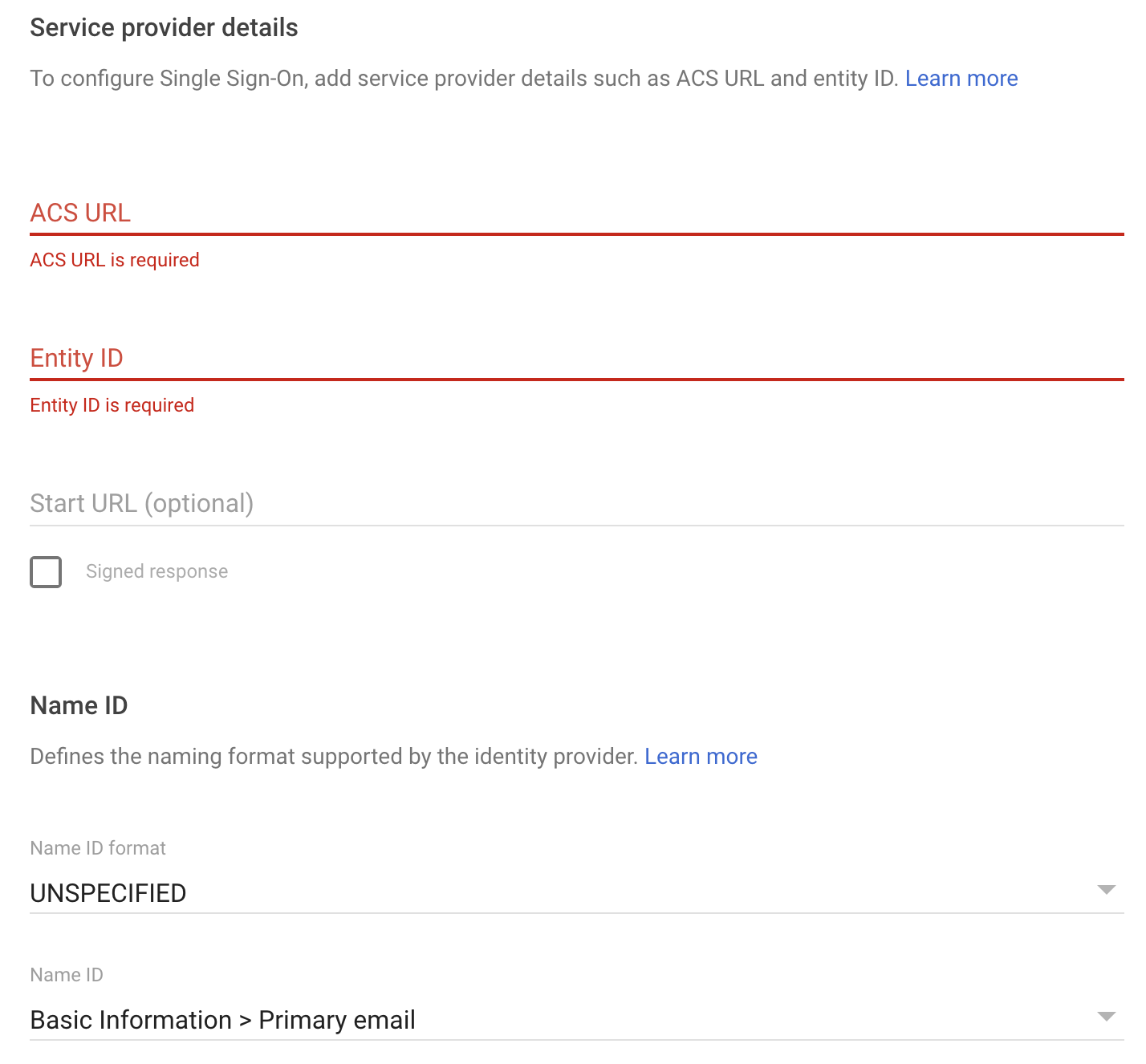Click the small 'Name ID format' field label
This screenshot has width=1146, height=1064.
click(x=98, y=848)
